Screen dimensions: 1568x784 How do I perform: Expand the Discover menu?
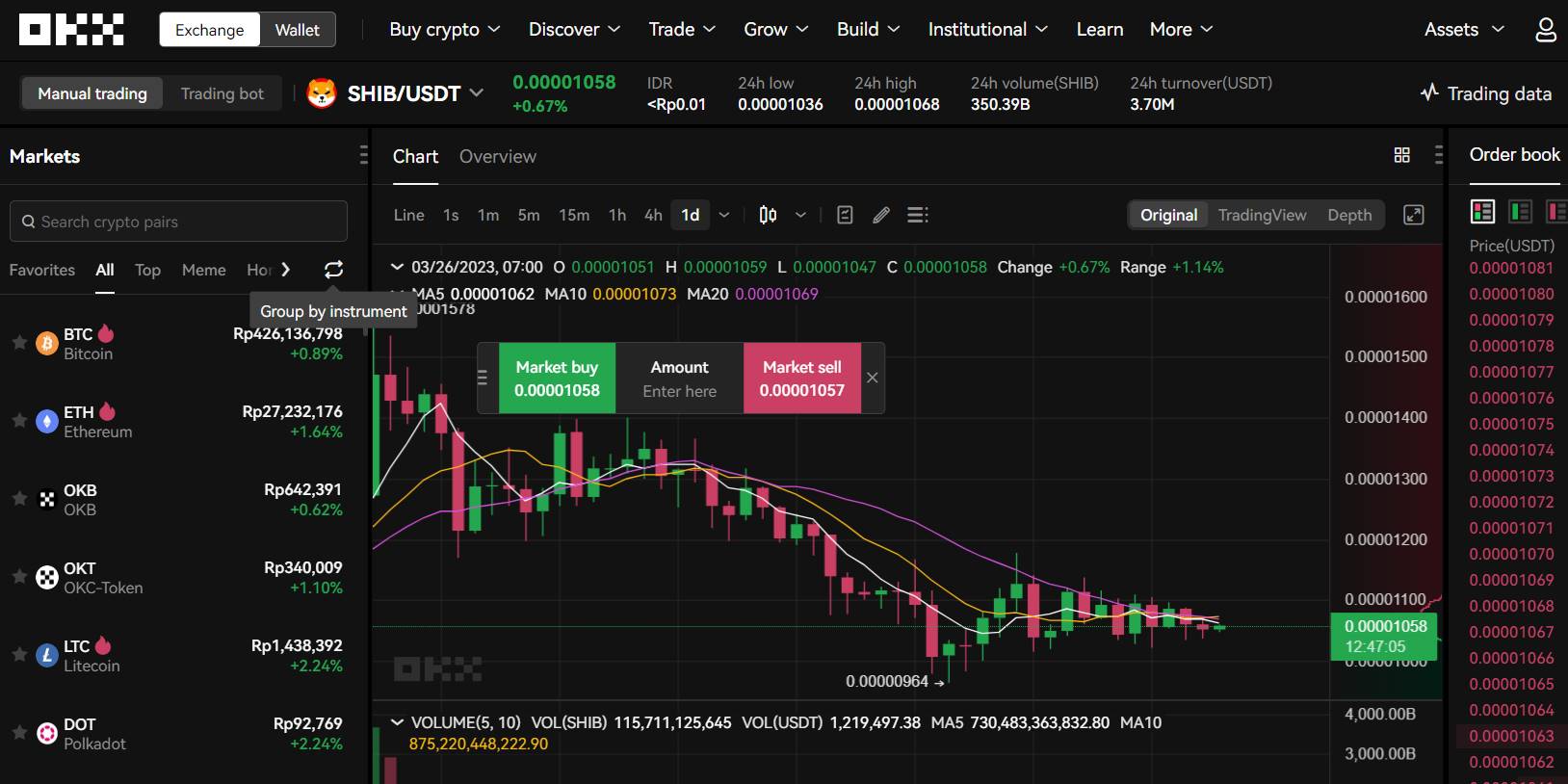tap(574, 30)
